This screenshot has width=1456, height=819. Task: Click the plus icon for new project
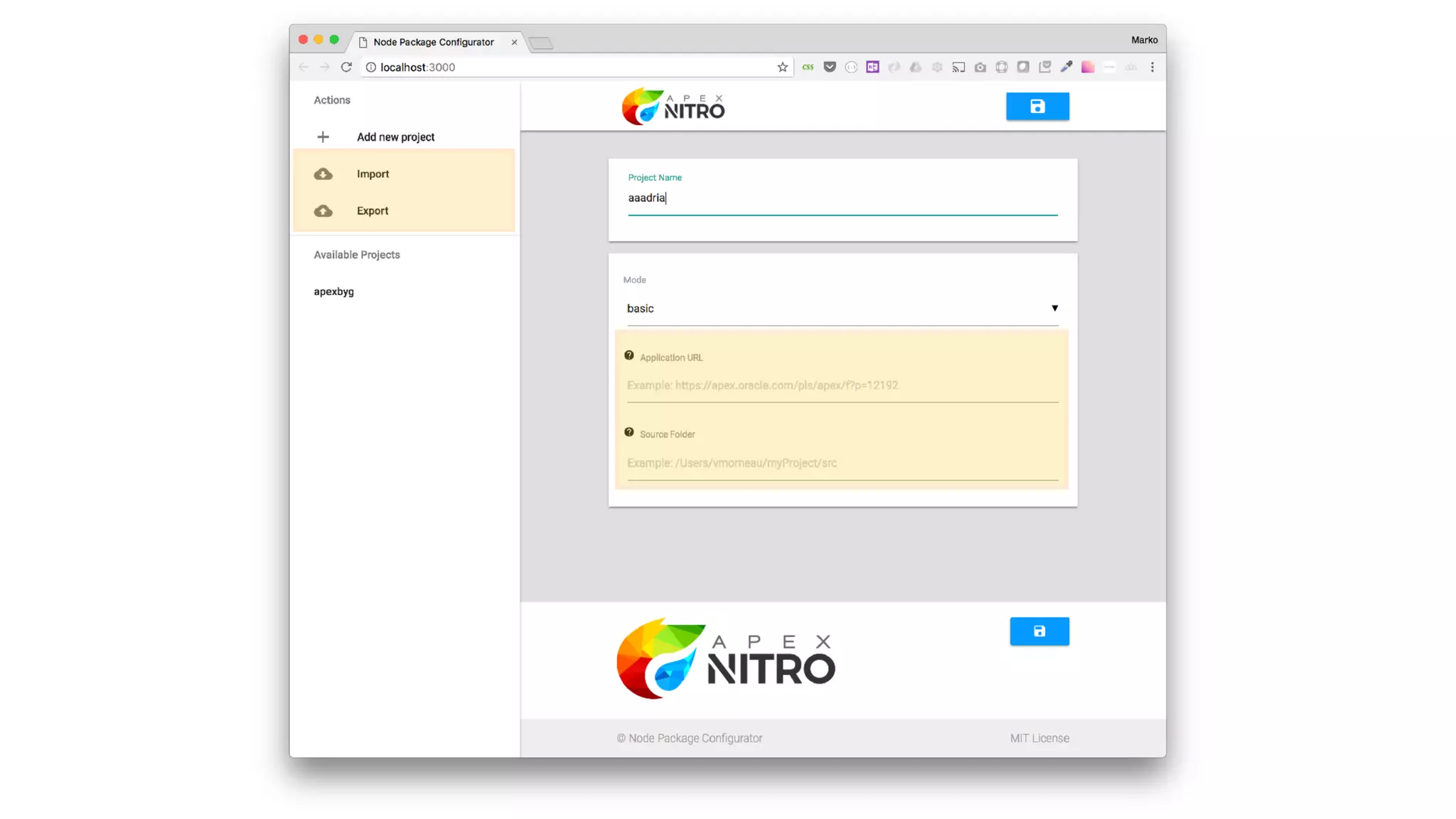[323, 137]
